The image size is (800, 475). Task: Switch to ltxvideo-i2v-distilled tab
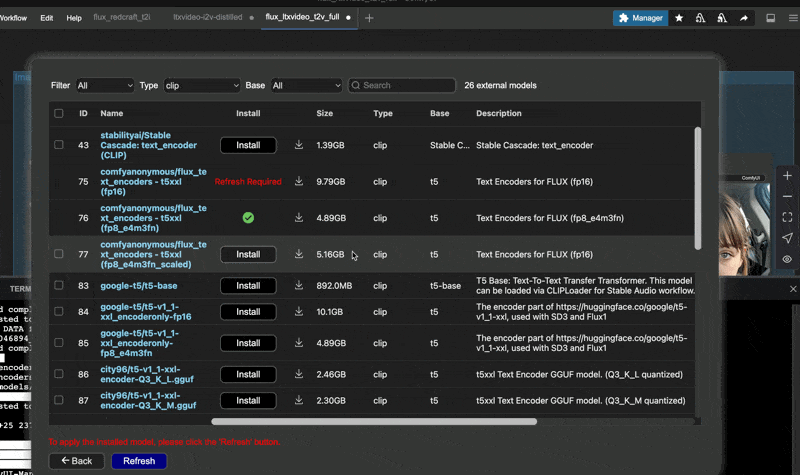point(208,17)
